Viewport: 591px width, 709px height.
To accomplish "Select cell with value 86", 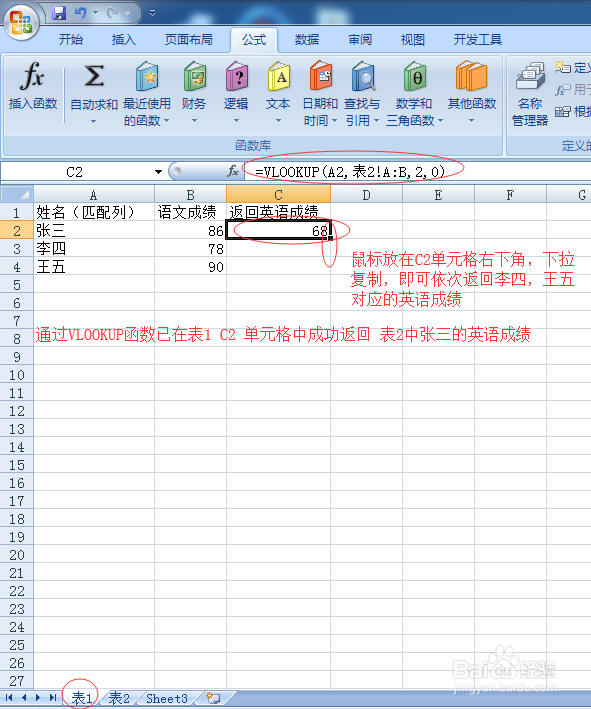I will pyautogui.click(x=190, y=231).
